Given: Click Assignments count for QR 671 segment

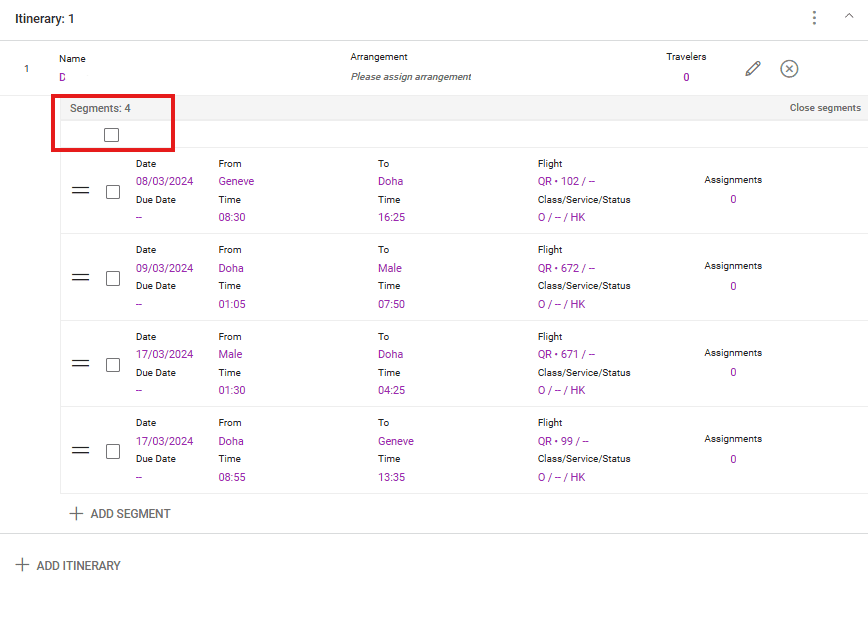Looking at the screenshot, I should click(733, 372).
